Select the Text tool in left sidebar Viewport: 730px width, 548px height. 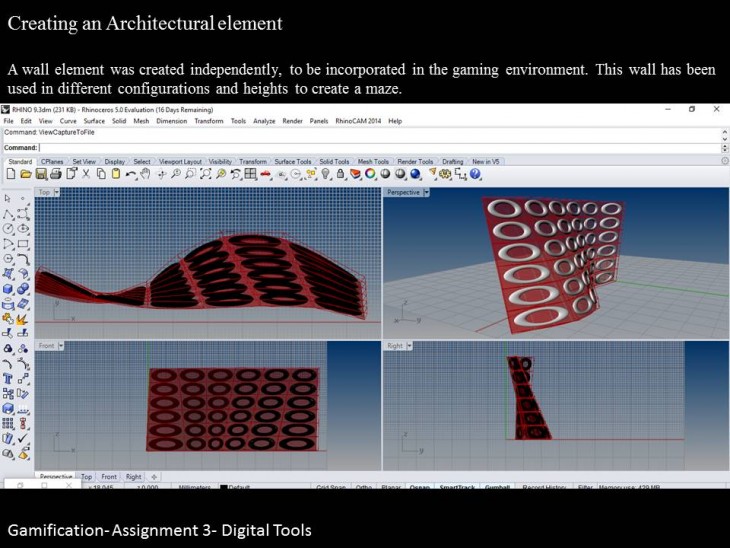[x=9, y=379]
